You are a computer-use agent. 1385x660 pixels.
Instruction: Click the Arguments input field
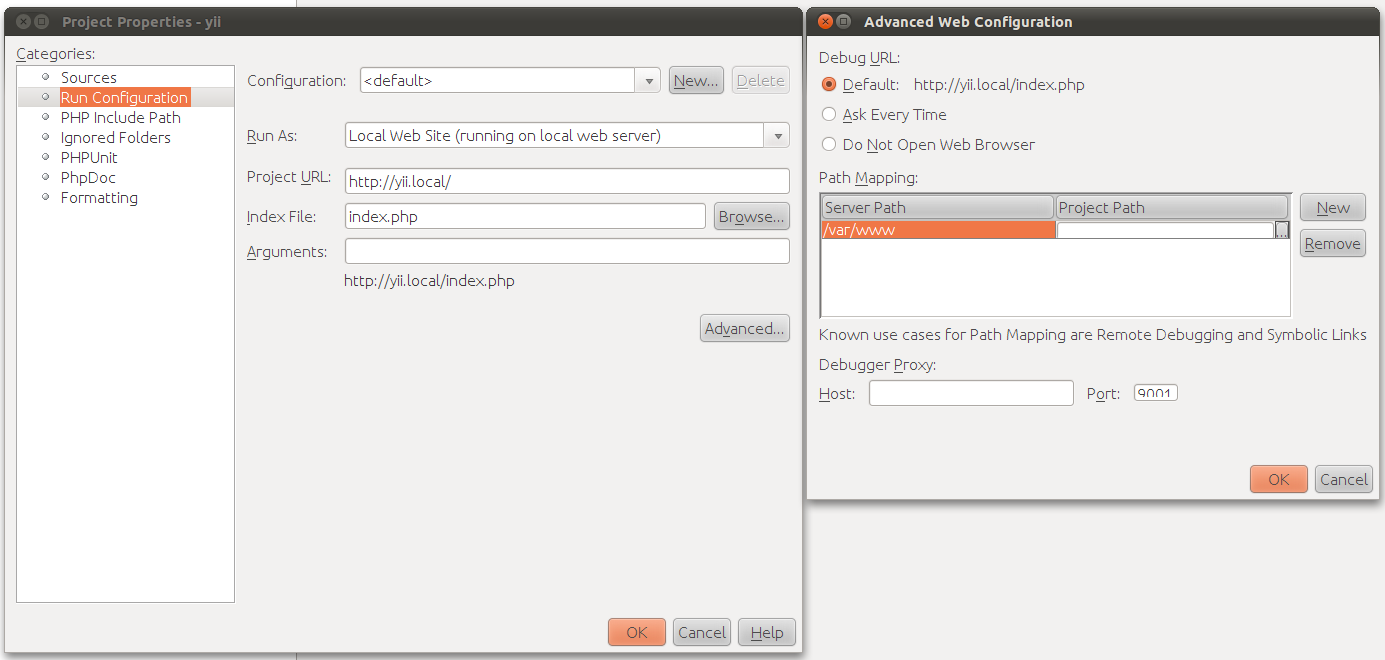[x=567, y=252]
